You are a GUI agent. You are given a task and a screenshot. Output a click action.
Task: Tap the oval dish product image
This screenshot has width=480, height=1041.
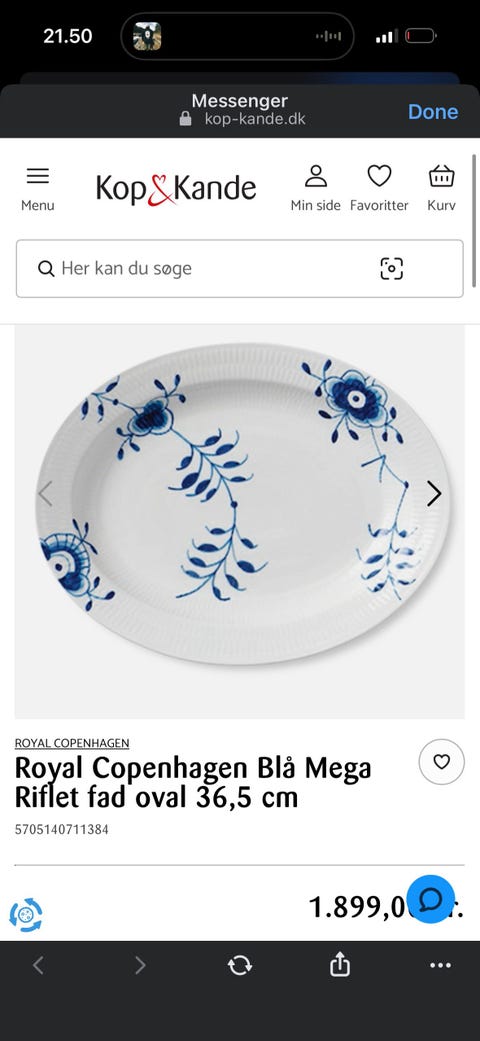tap(240, 522)
